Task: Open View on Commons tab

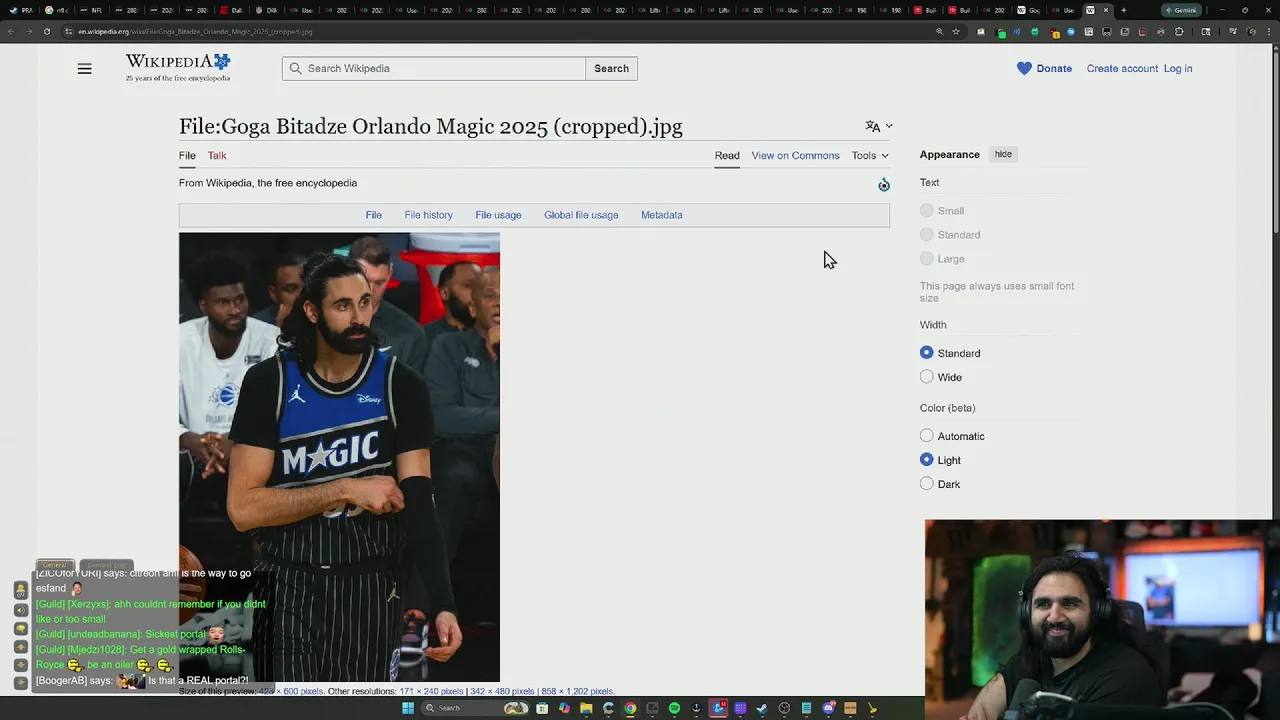Action: [795, 155]
